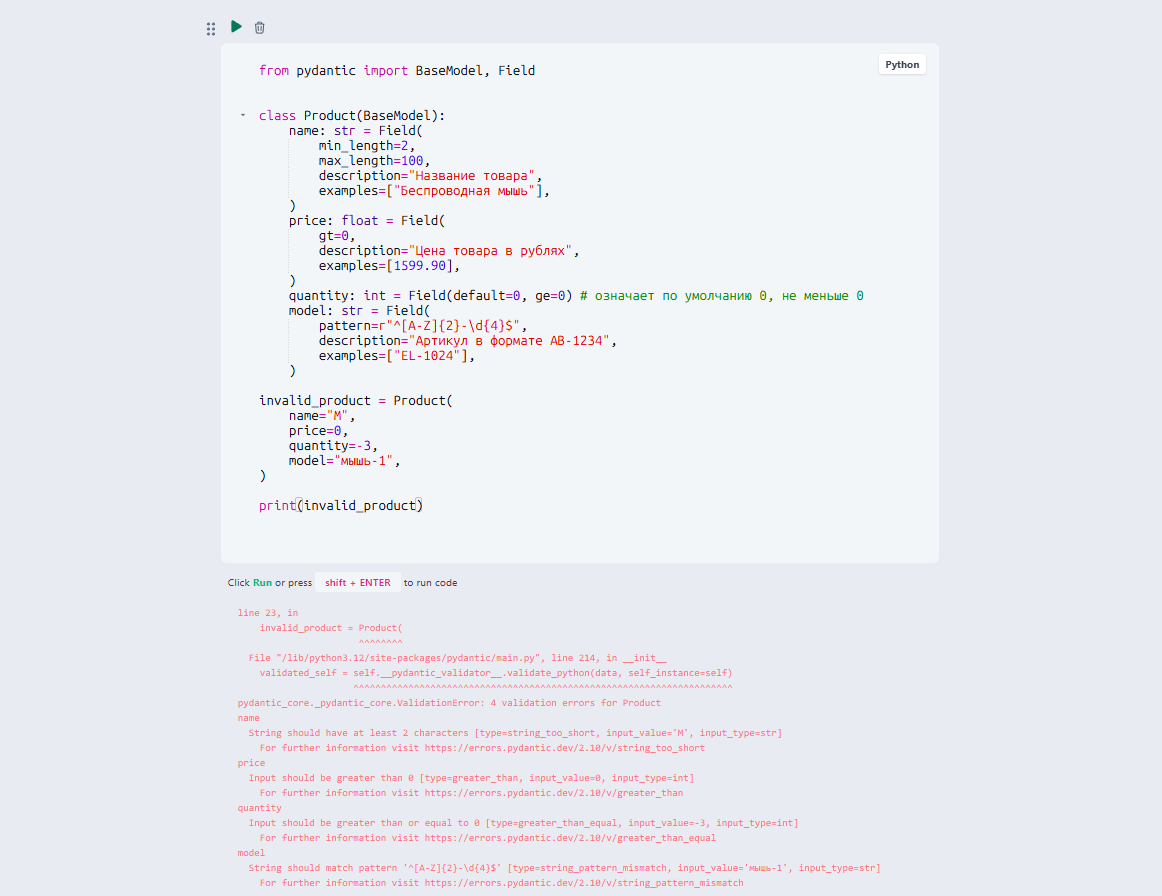Click the "Беспроводная мышь" example string

465,190
